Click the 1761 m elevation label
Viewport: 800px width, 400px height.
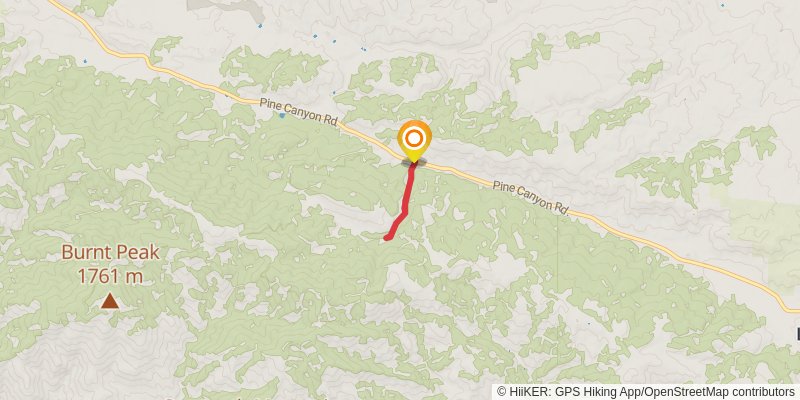pyautogui.click(x=110, y=276)
